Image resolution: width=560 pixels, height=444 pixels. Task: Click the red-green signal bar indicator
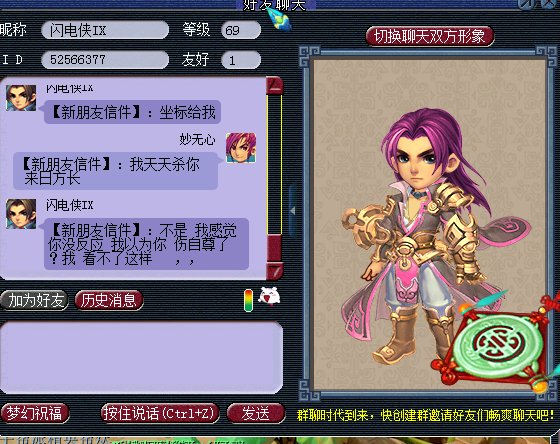point(248,300)
